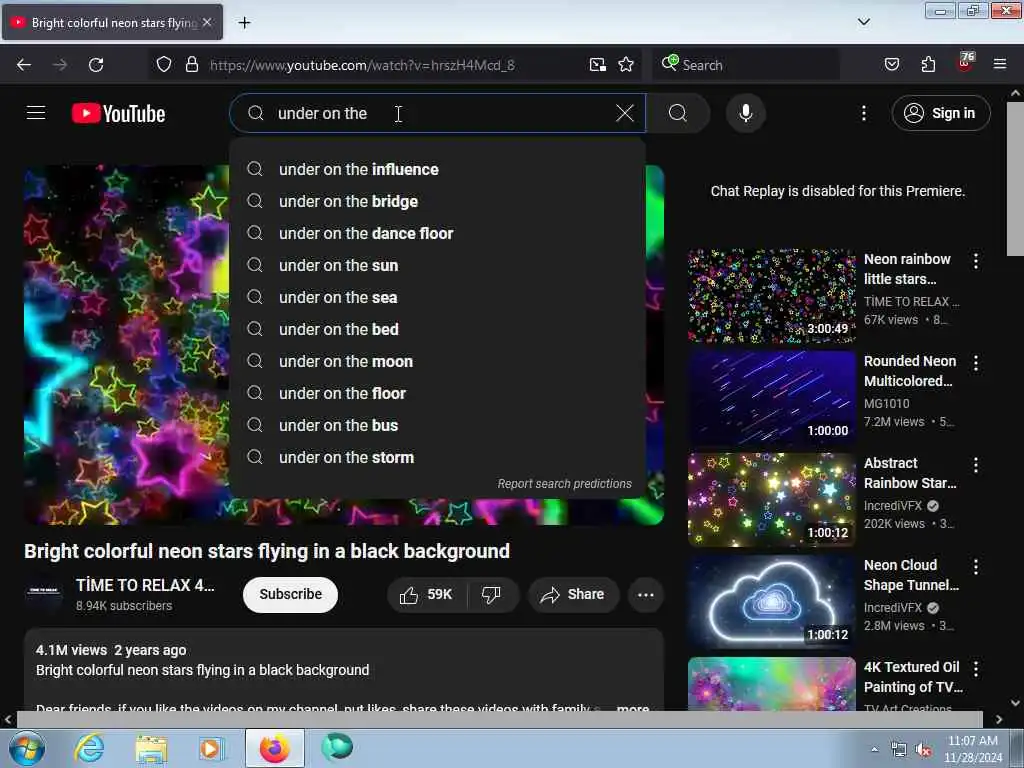1024x768 pixels.
Task: Choose suggestion under on the moon
Action: [x=438, y=361]
